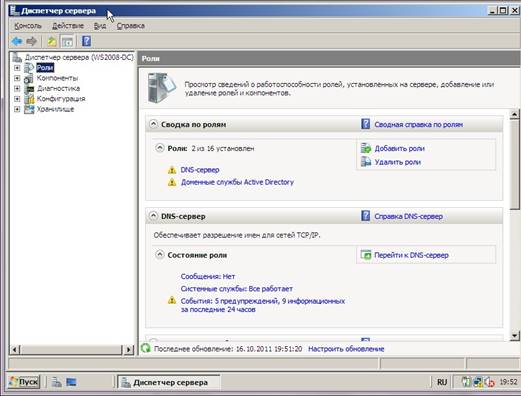
Task: Click warning icon next to Доменные службы Active Directory
Action: [172, 182]
